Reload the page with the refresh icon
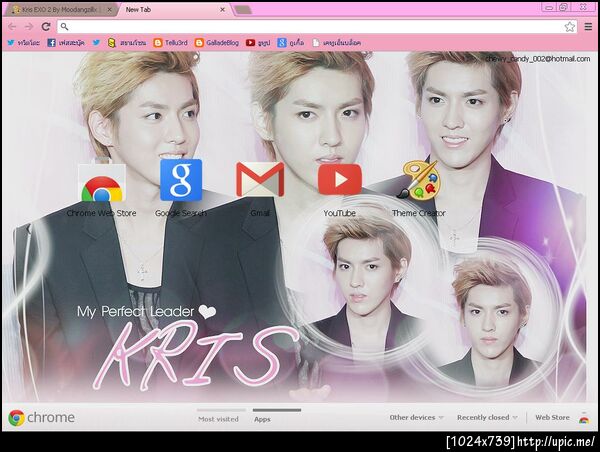 (x=46, y=26)
